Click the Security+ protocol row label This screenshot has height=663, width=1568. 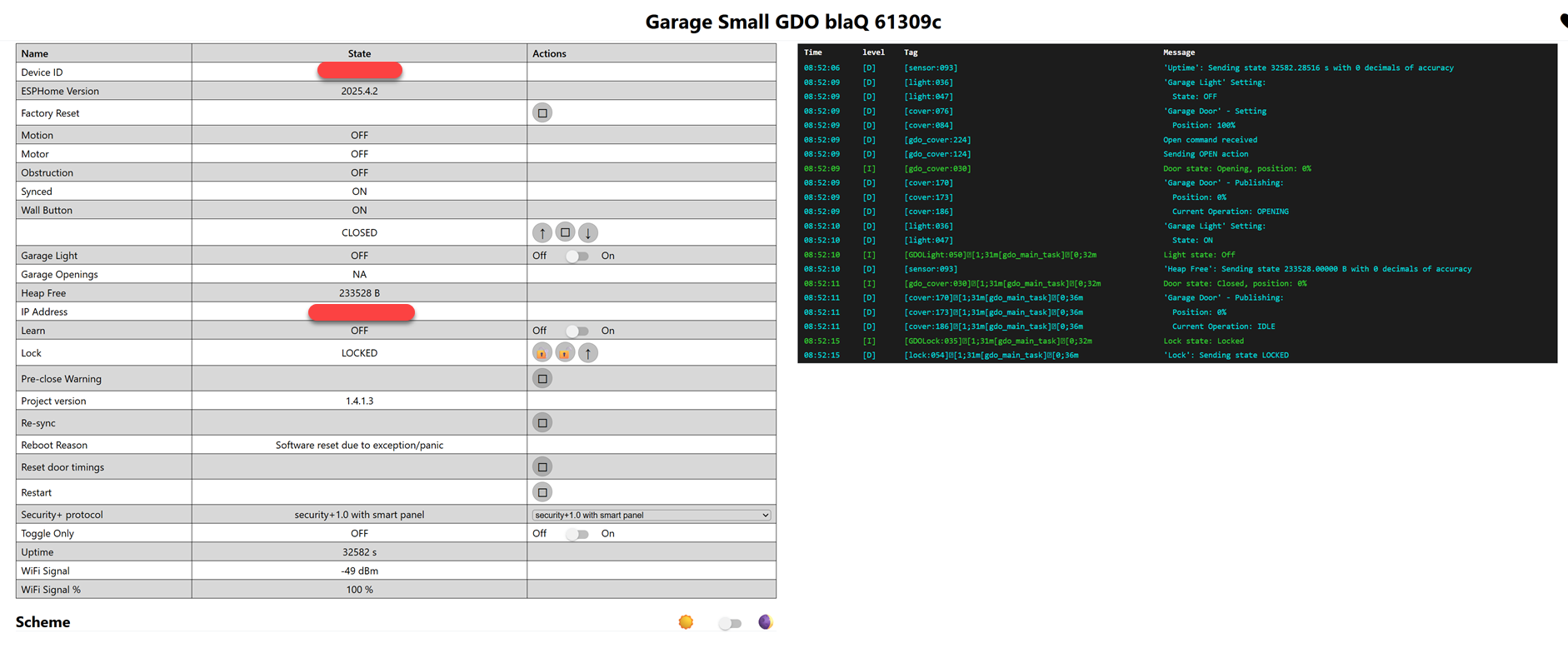coord(62,515)
